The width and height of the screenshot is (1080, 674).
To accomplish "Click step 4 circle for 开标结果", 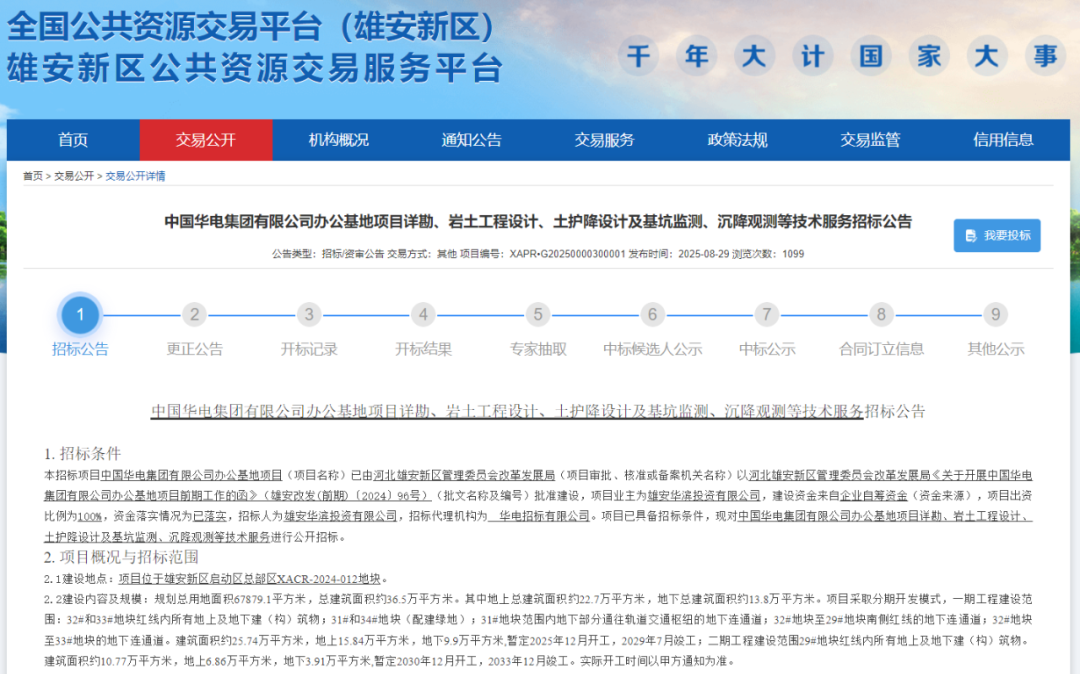I will 424,315.
